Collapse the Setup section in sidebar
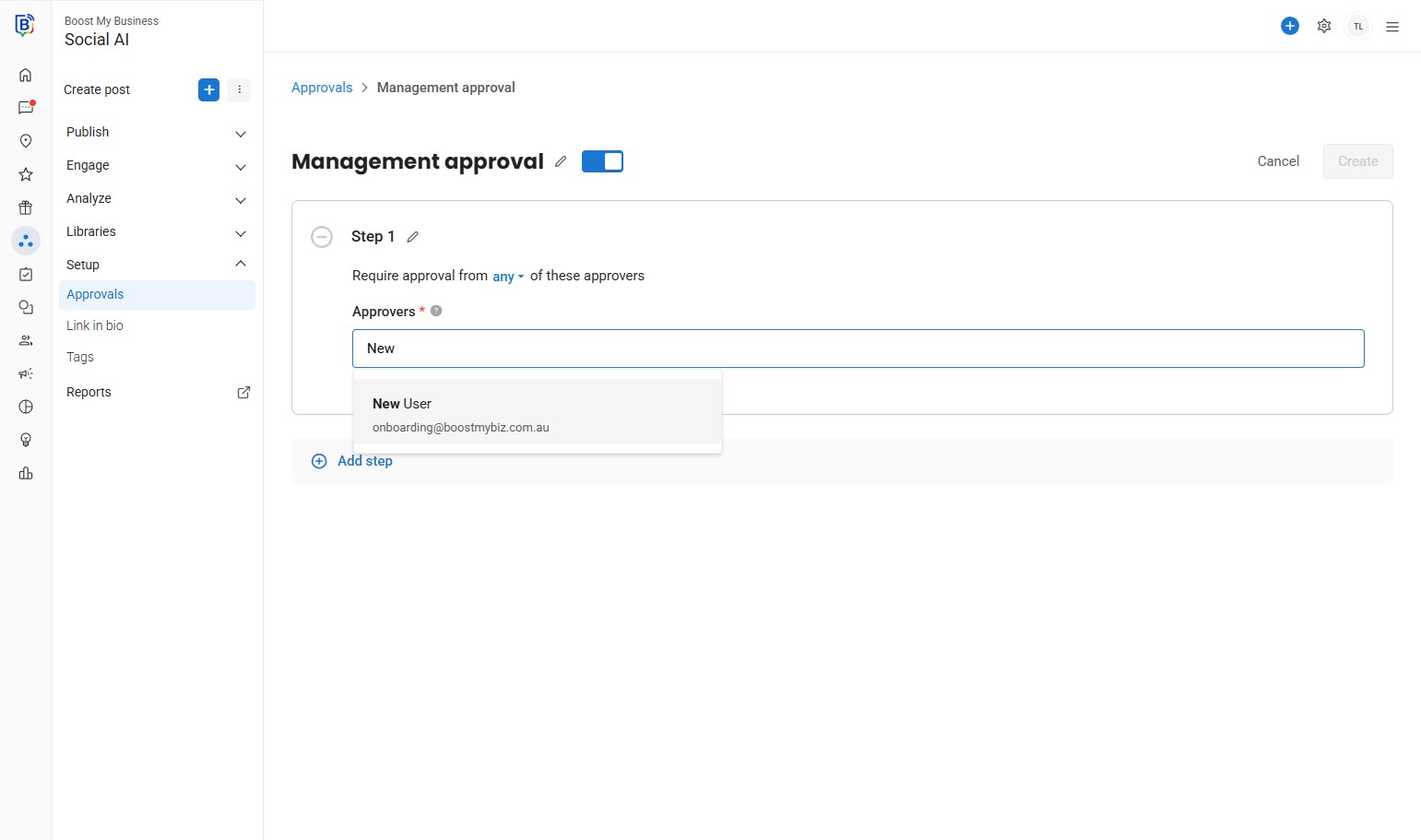 point(155,265)
